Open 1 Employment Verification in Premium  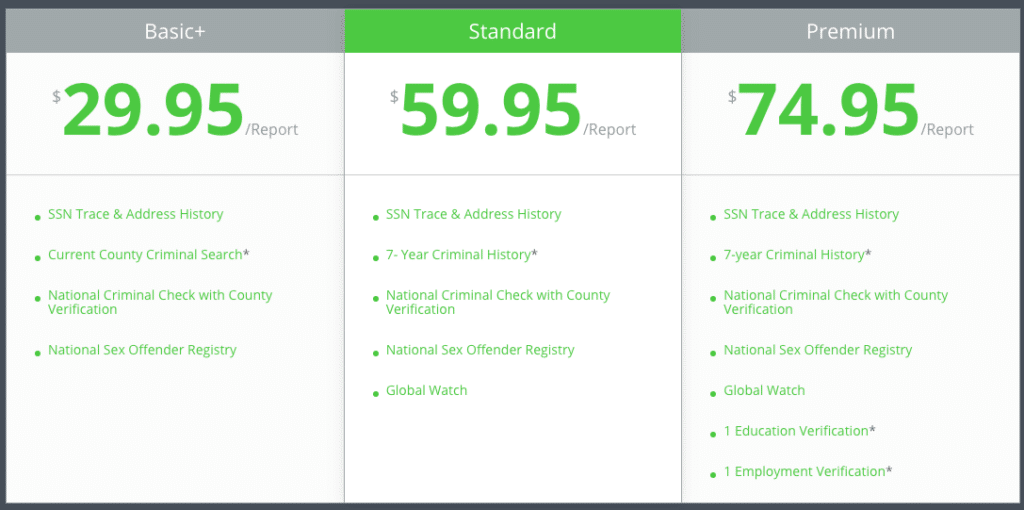808,471
